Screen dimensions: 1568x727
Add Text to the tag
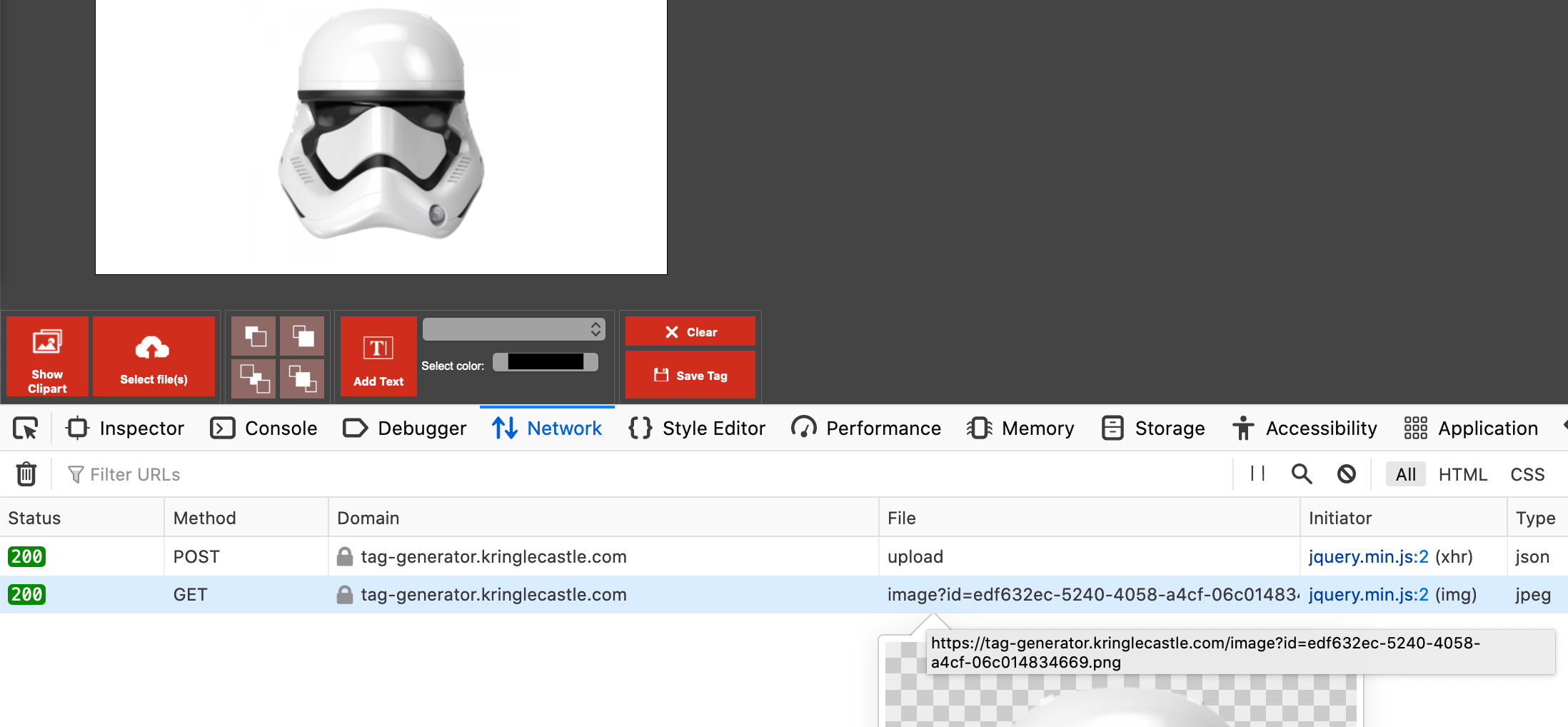click(x=378, y=356)
